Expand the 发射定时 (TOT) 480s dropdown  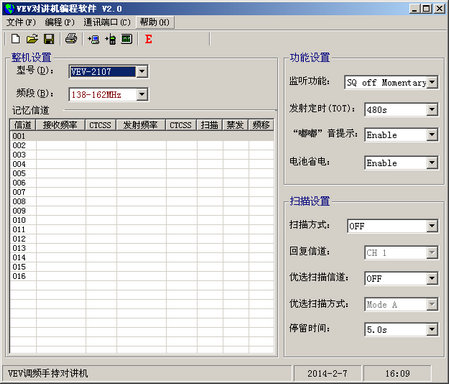(432, 109)
